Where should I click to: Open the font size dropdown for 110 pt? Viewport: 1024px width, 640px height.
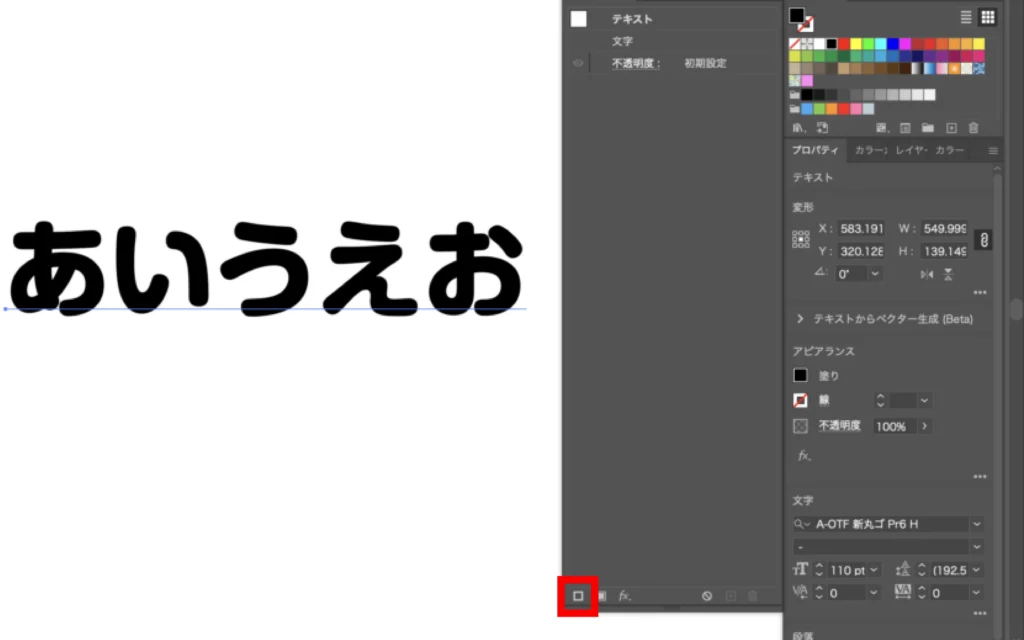[x=874, y=570]
